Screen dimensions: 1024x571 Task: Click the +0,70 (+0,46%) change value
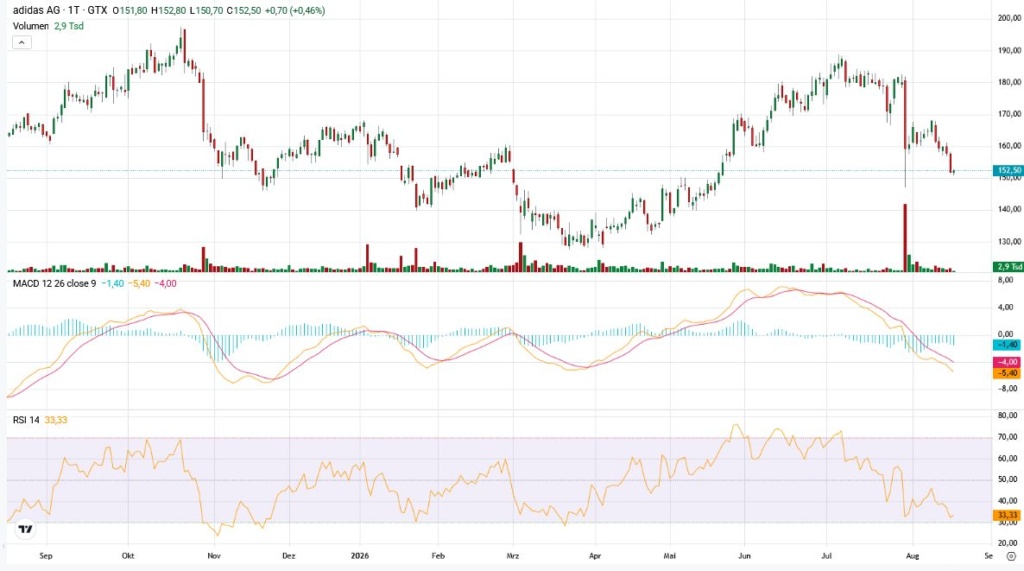point(295,10)
